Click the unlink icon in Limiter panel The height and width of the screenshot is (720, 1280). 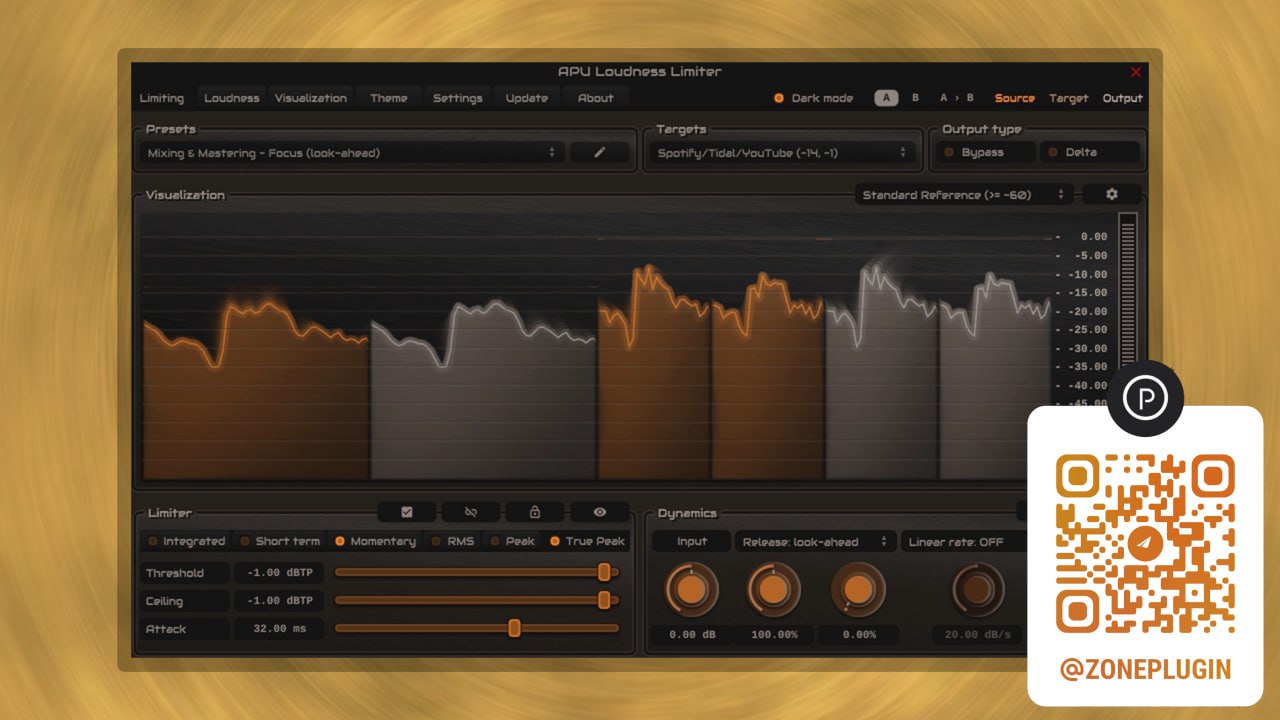pos(471,512)
